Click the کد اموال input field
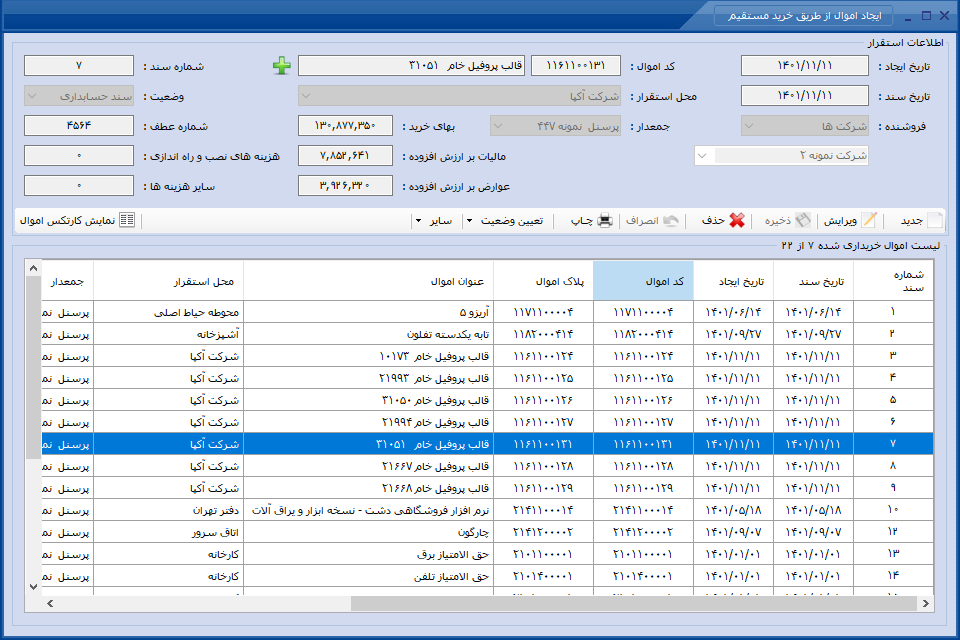 (x=576, y=66)
